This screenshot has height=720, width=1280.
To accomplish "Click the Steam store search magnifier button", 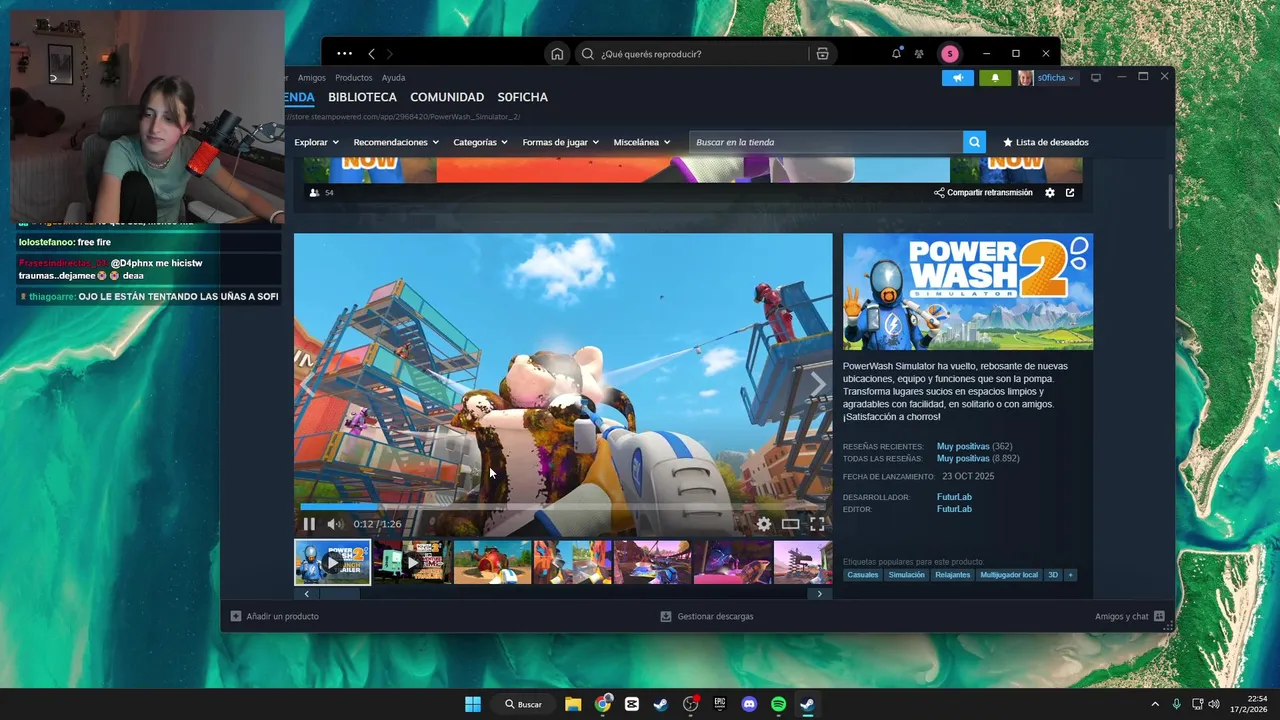I will click(974, 142).
